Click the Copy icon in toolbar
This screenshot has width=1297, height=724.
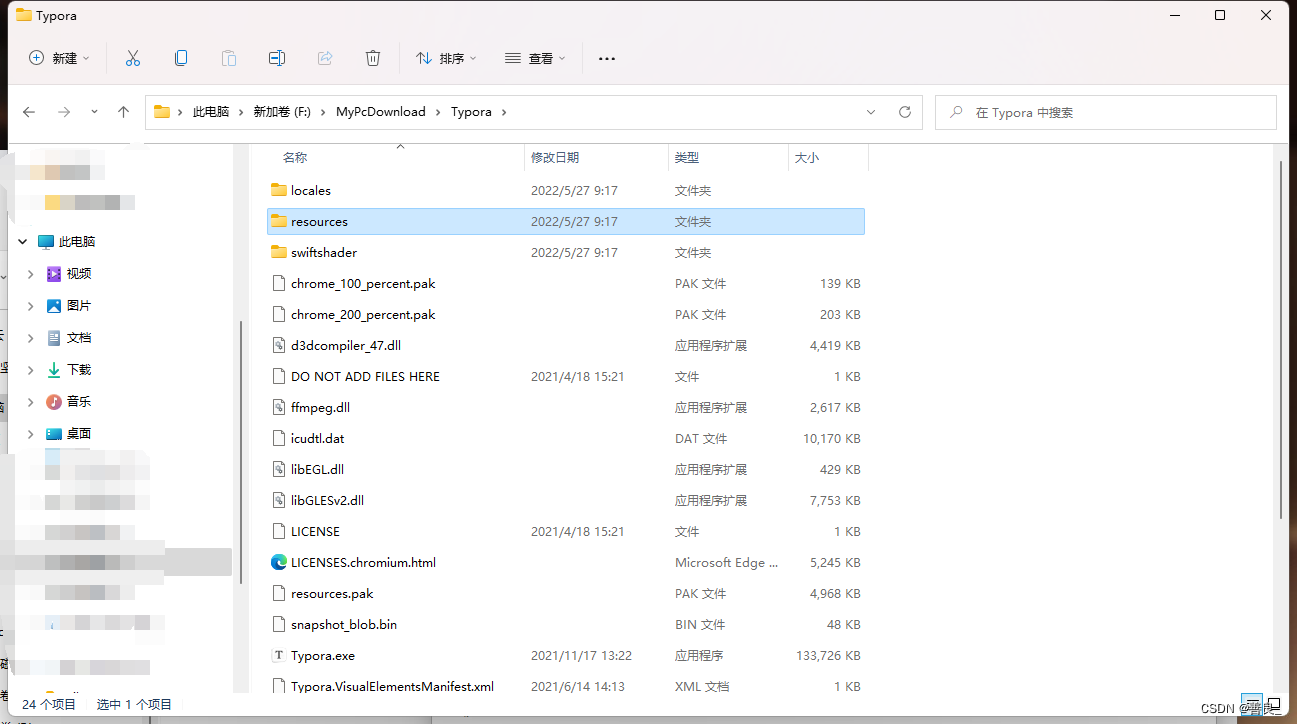tap(181, 58)
